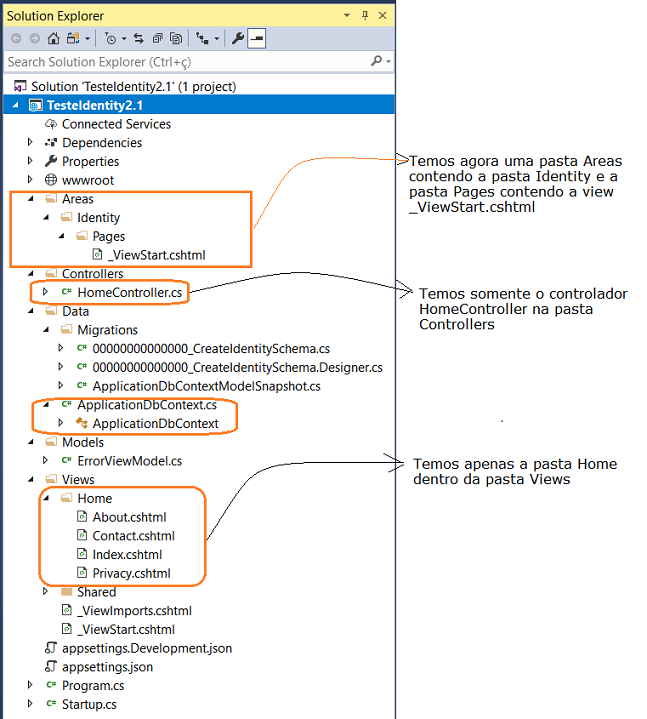Collapse the Identity folder

click(x=46, y=217)
